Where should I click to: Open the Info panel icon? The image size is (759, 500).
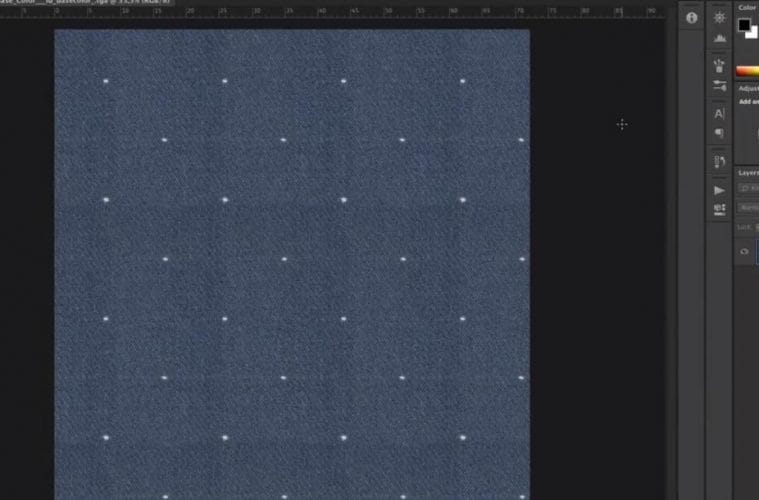[691, 18]
